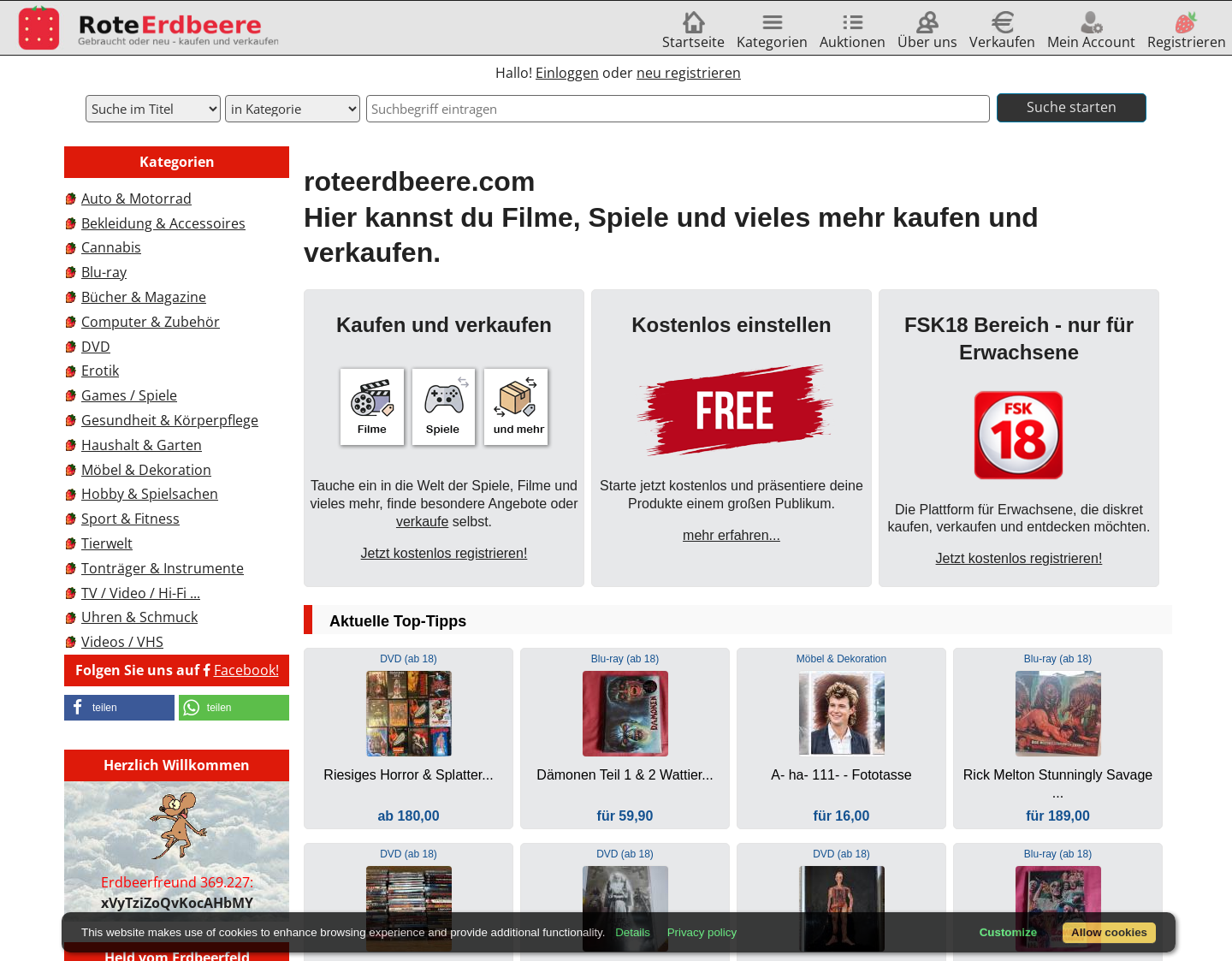
Task: Open Gesundheit & Körperpflege category
Action: (169, 420)
